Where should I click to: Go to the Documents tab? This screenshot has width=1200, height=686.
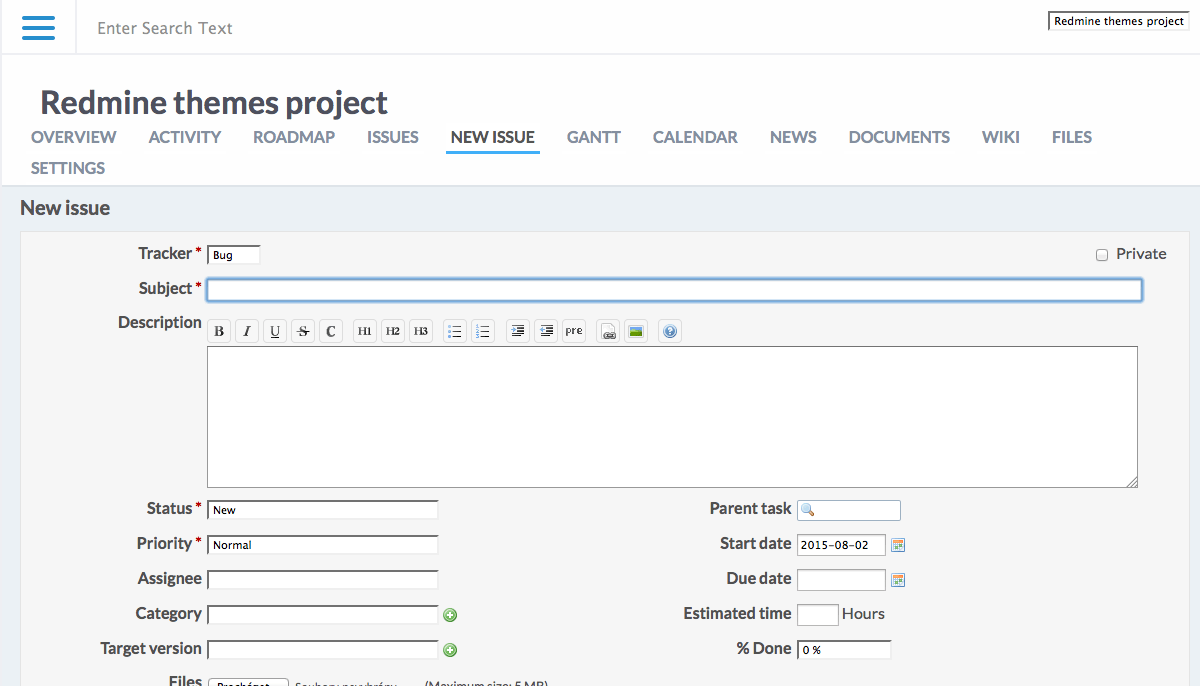[900, 137]
